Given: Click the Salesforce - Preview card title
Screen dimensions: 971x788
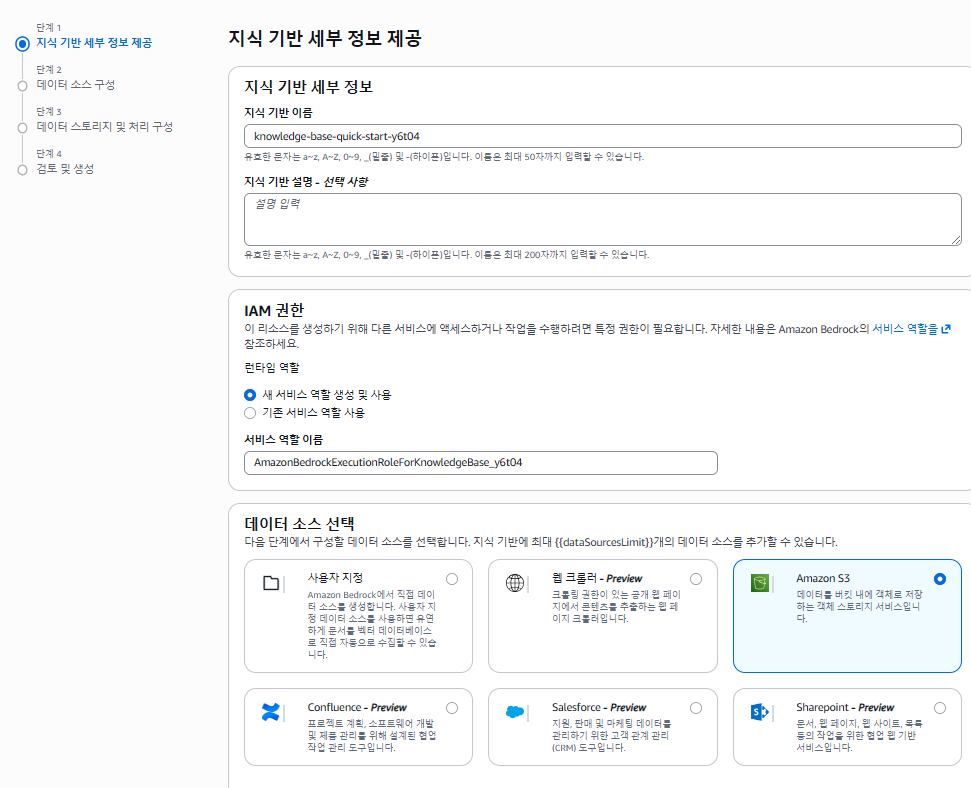Looking at the screenshot, I should [x=599, y=707].
